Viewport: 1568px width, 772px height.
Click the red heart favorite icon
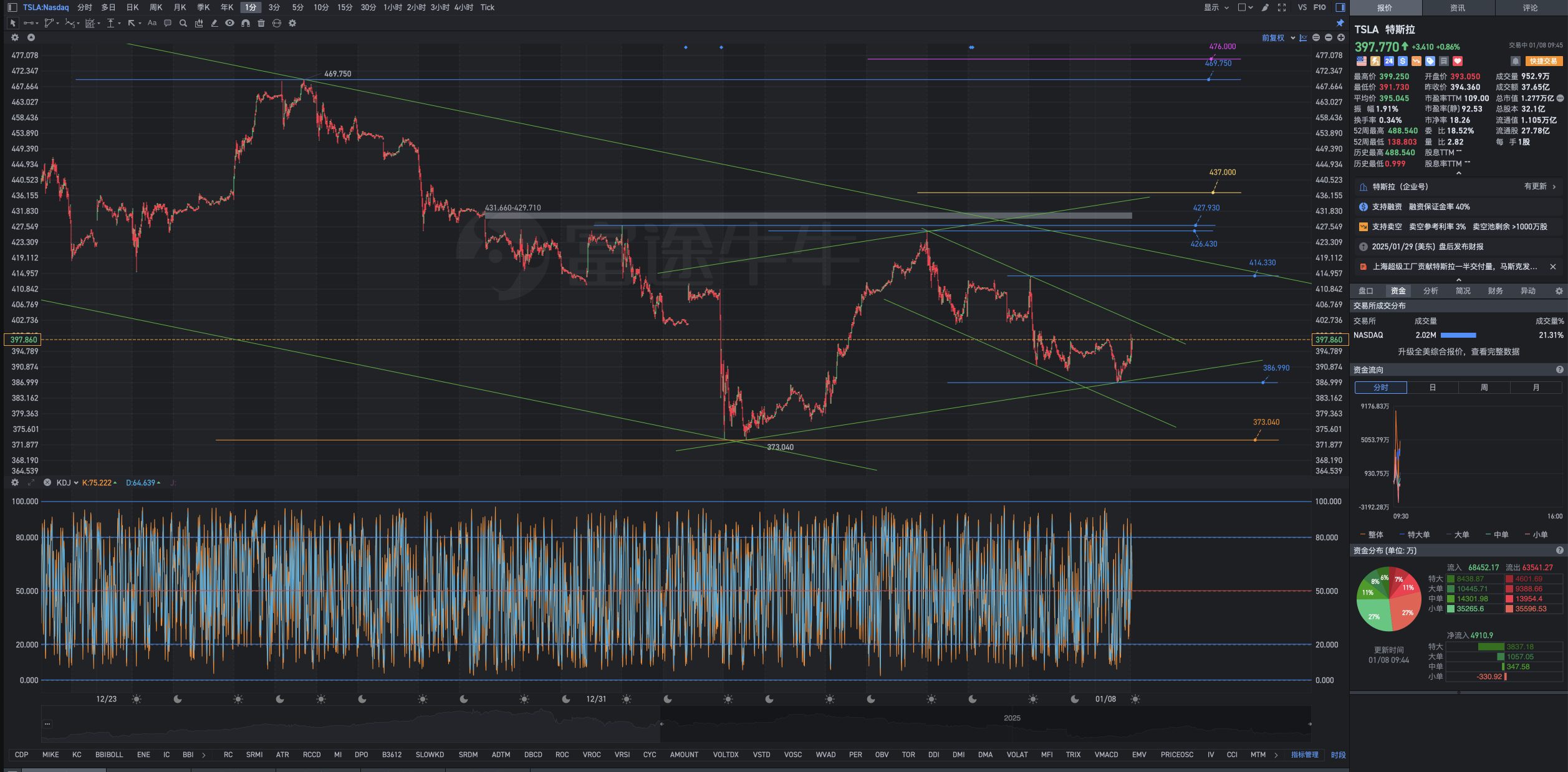point(1458,61)
